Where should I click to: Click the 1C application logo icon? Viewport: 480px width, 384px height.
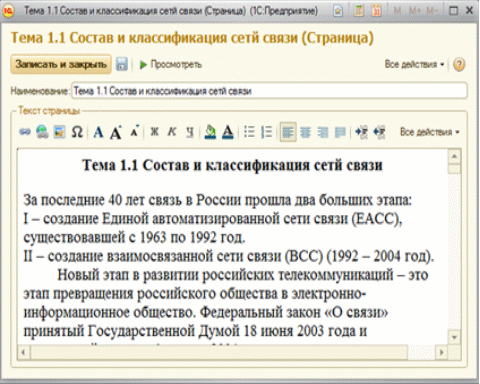tap(8, 11)
